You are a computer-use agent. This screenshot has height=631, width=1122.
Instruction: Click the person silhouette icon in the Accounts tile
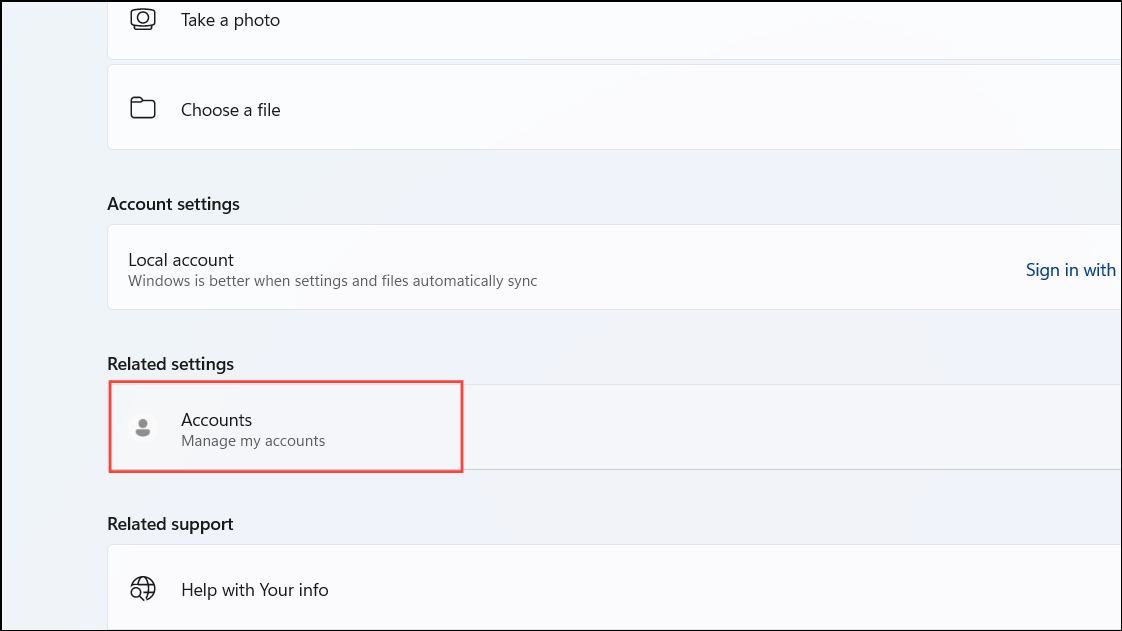point(143,427)
